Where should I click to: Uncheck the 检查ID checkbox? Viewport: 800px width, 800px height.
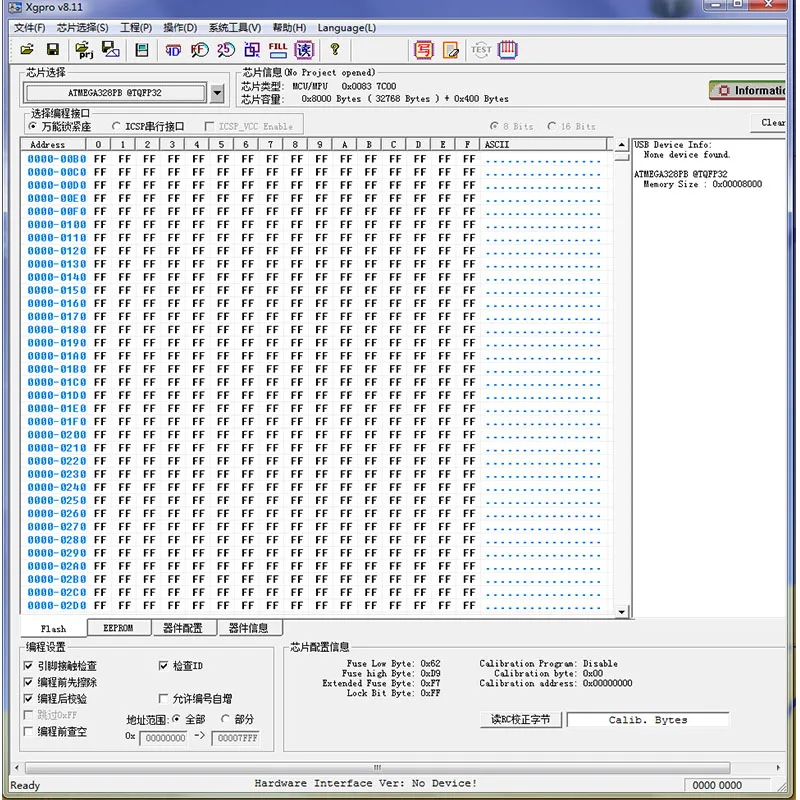[164, 666]
